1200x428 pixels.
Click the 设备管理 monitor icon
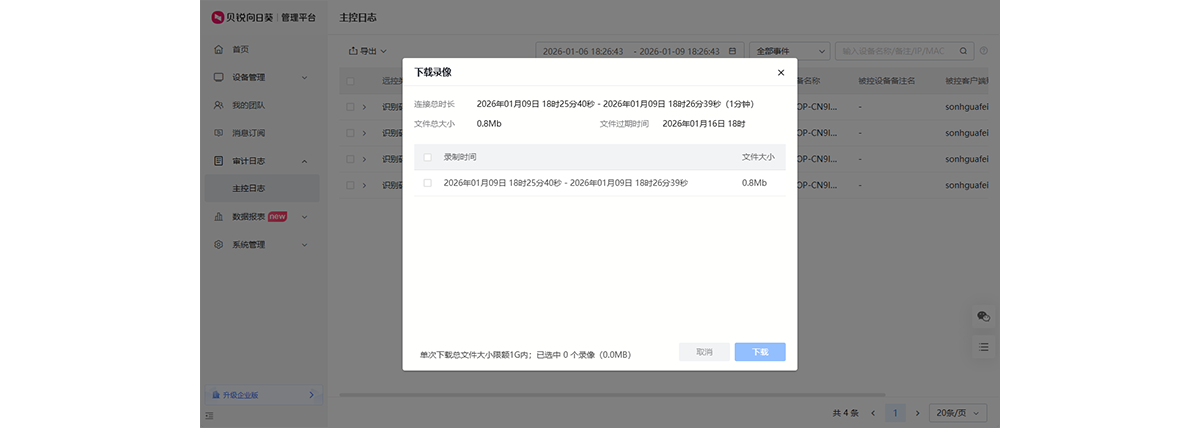219,77
